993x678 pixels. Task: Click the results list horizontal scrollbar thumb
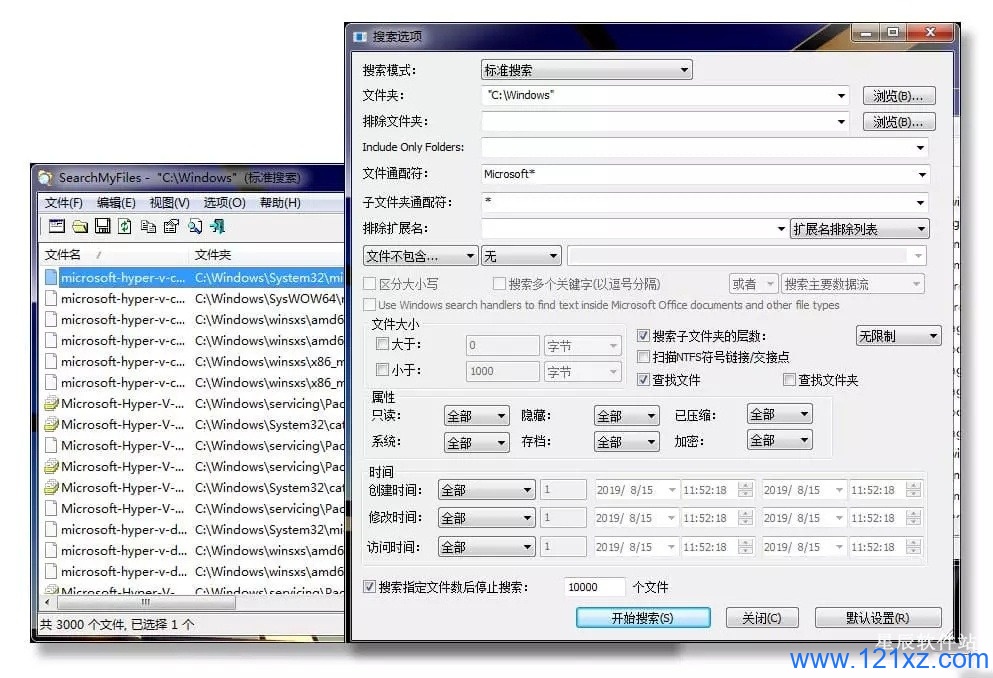pyautogui.click(x=146, y=601)
